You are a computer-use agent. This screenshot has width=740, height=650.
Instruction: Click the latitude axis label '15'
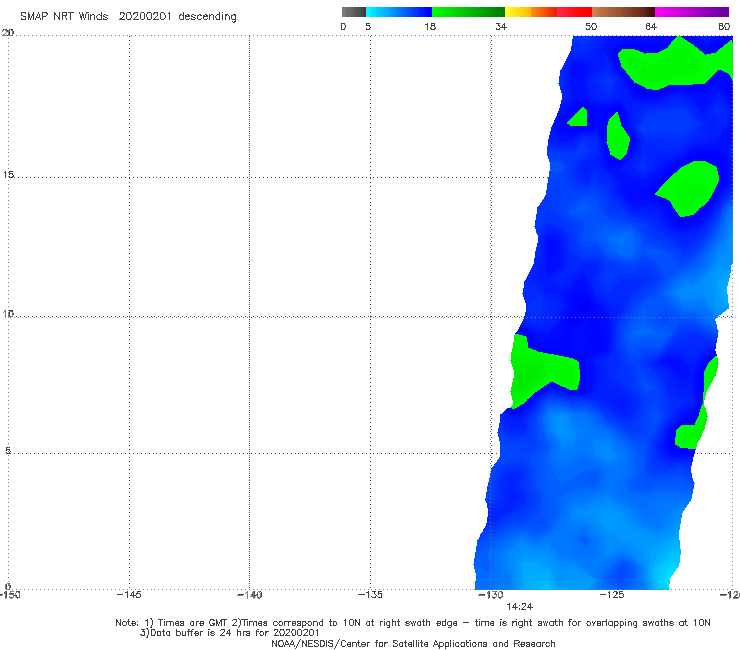pos(8,175)
